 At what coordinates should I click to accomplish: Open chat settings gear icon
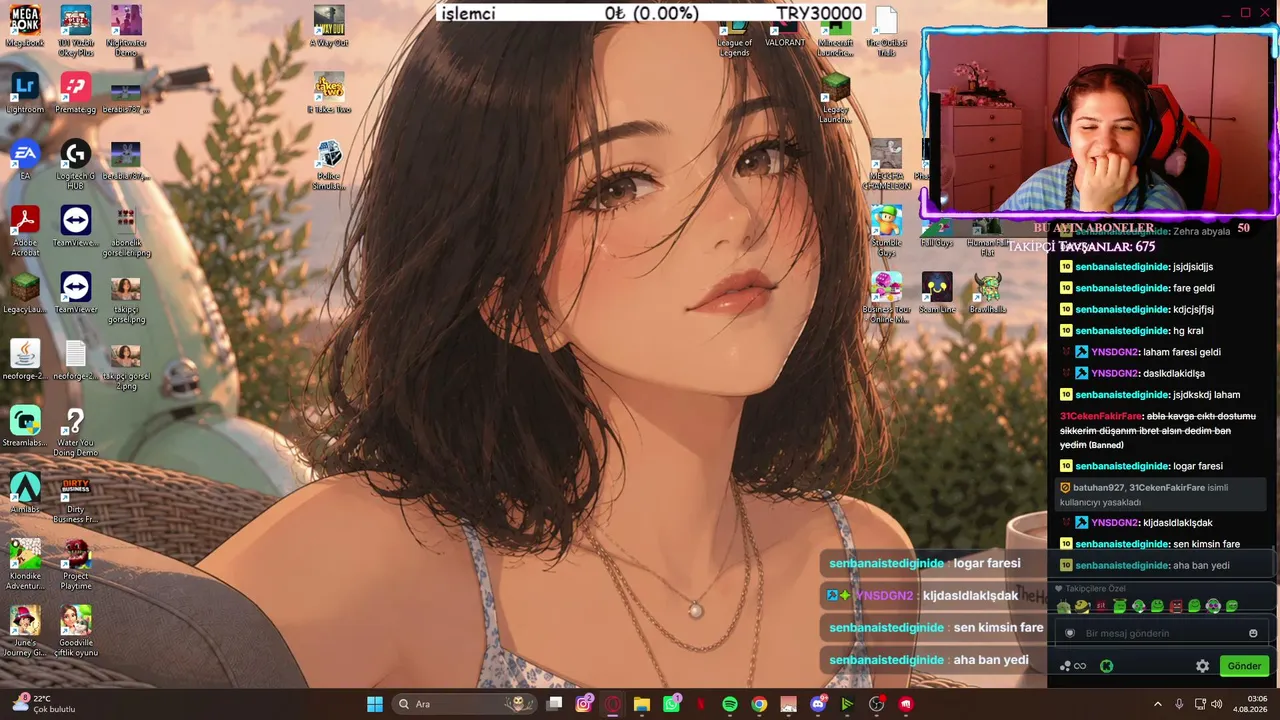(1202, 666)
